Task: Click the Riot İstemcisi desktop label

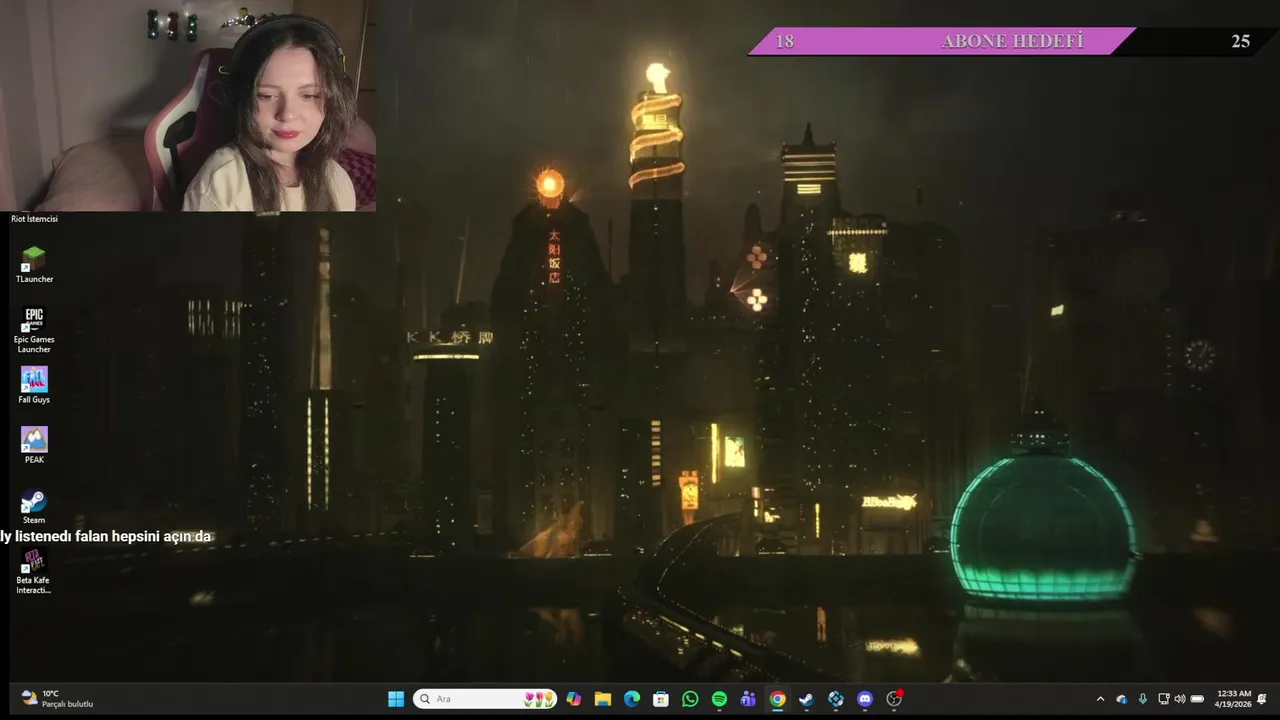Action: tap(34, 219)
